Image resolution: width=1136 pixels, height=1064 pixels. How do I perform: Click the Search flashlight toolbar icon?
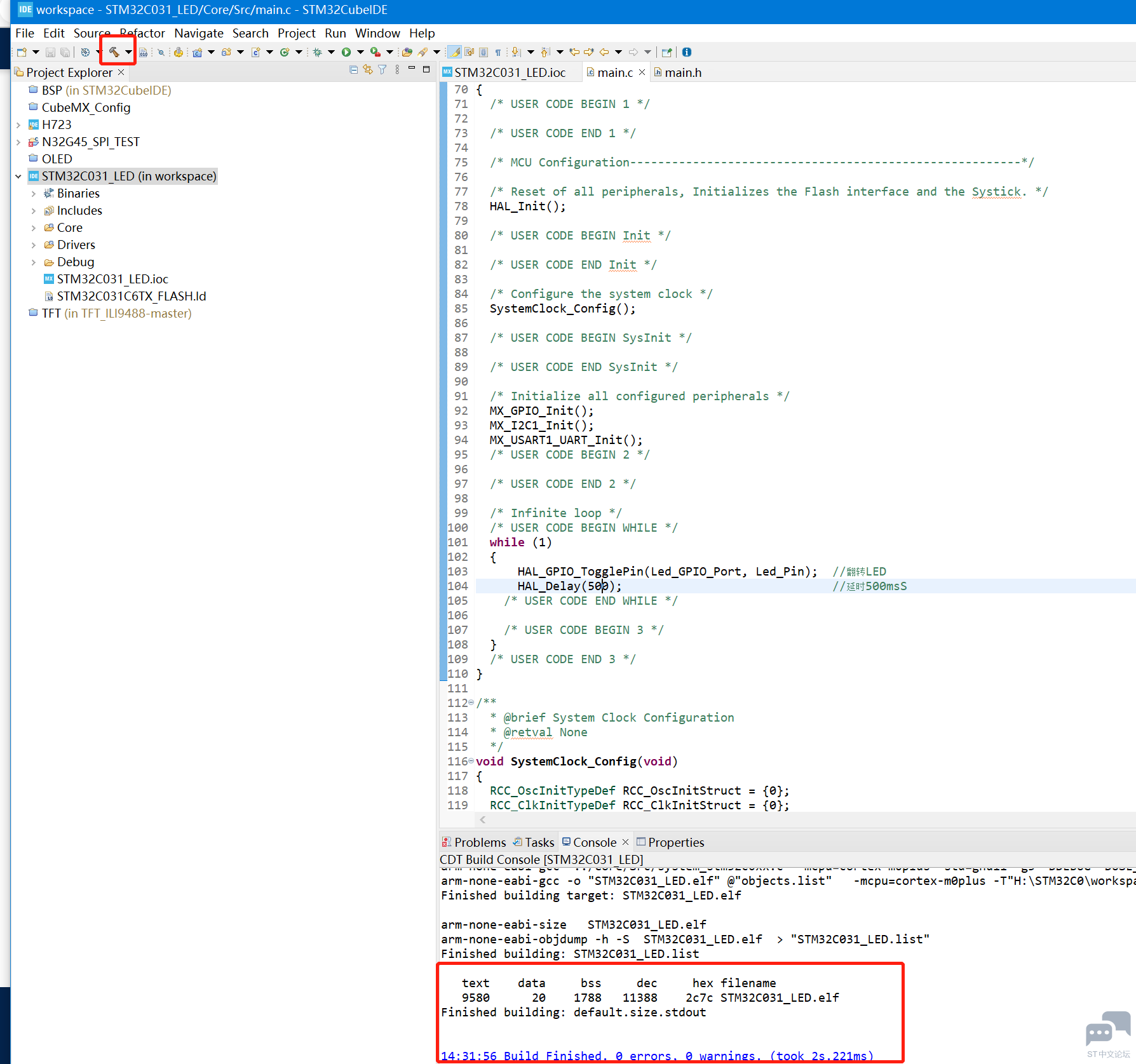click(423, 52)
